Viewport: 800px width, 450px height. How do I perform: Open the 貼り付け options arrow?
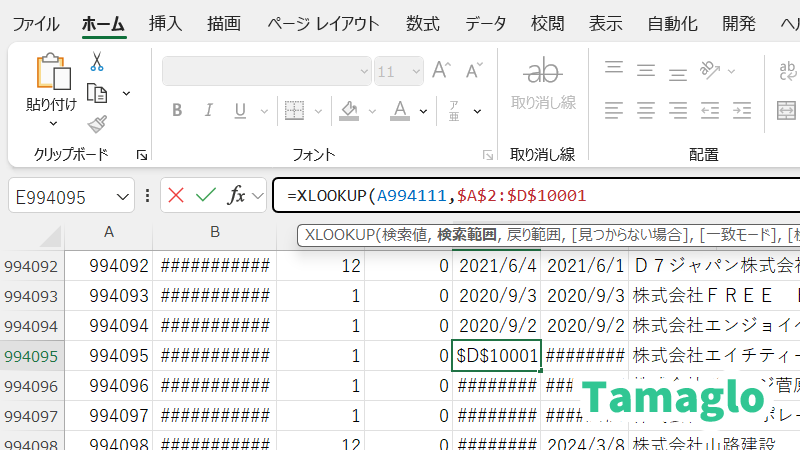[52, 123]
